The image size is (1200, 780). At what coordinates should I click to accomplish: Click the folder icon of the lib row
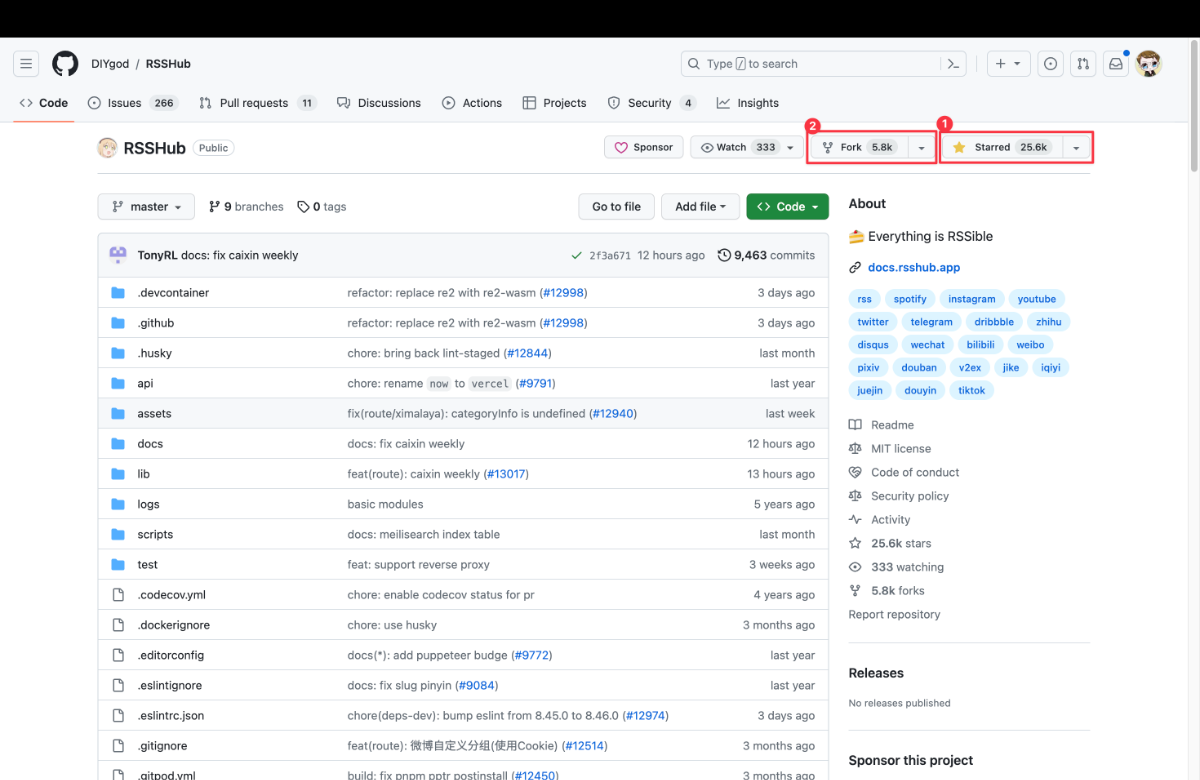click(118, 474)
